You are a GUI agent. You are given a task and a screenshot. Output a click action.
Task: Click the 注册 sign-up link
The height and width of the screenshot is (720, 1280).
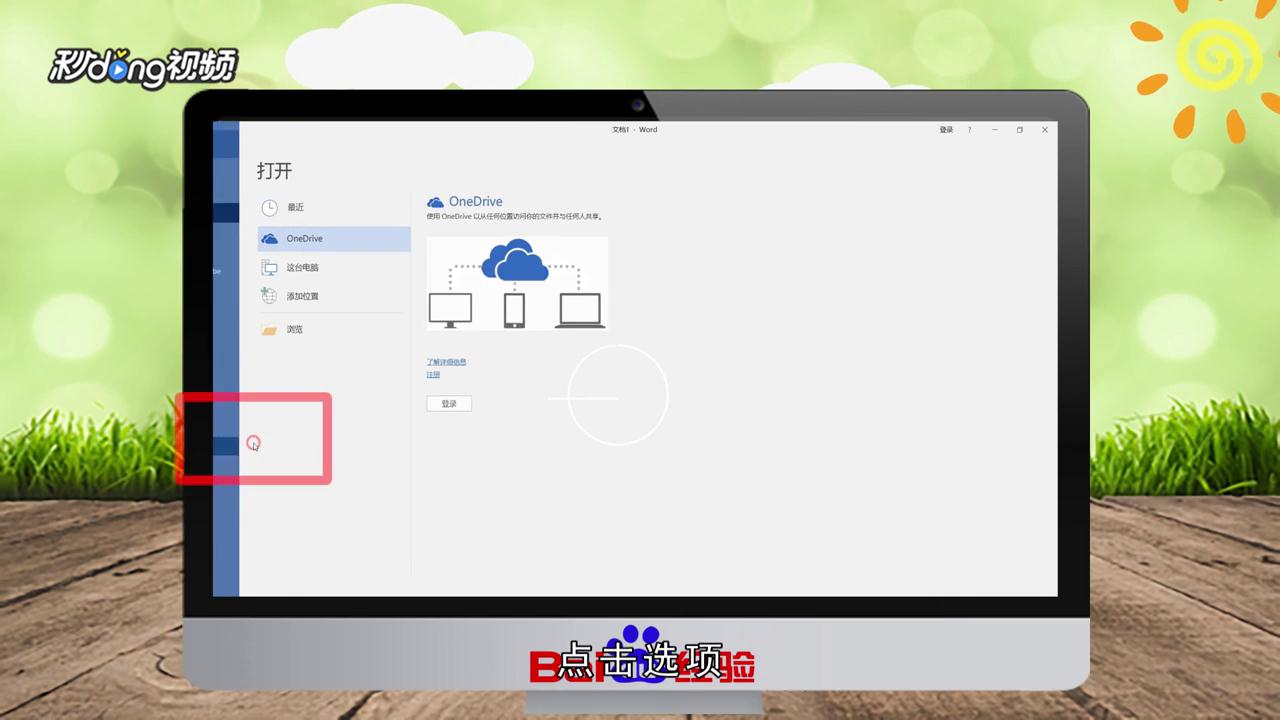(x=433, y=374)
